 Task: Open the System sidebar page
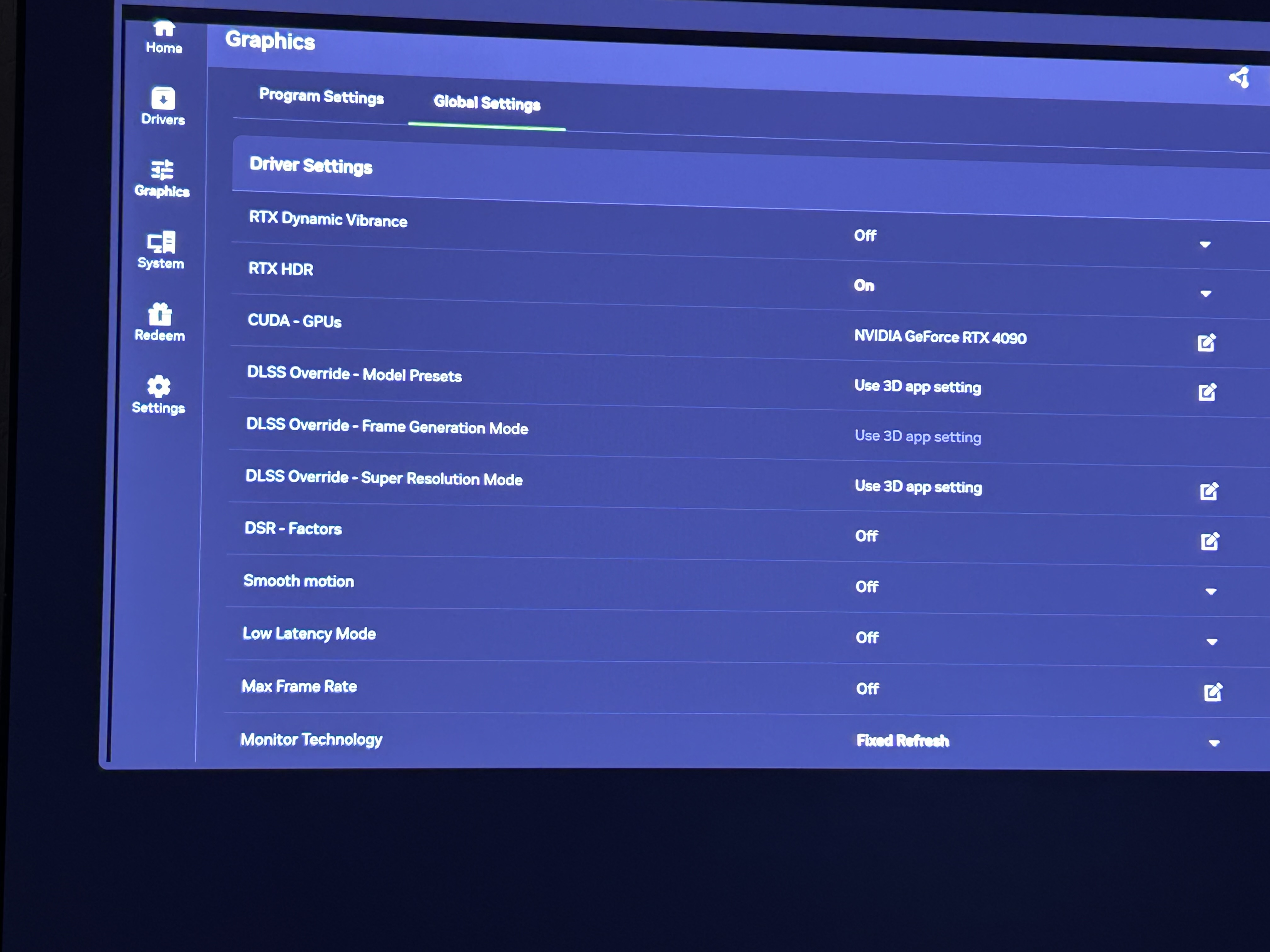coord(161,250)
